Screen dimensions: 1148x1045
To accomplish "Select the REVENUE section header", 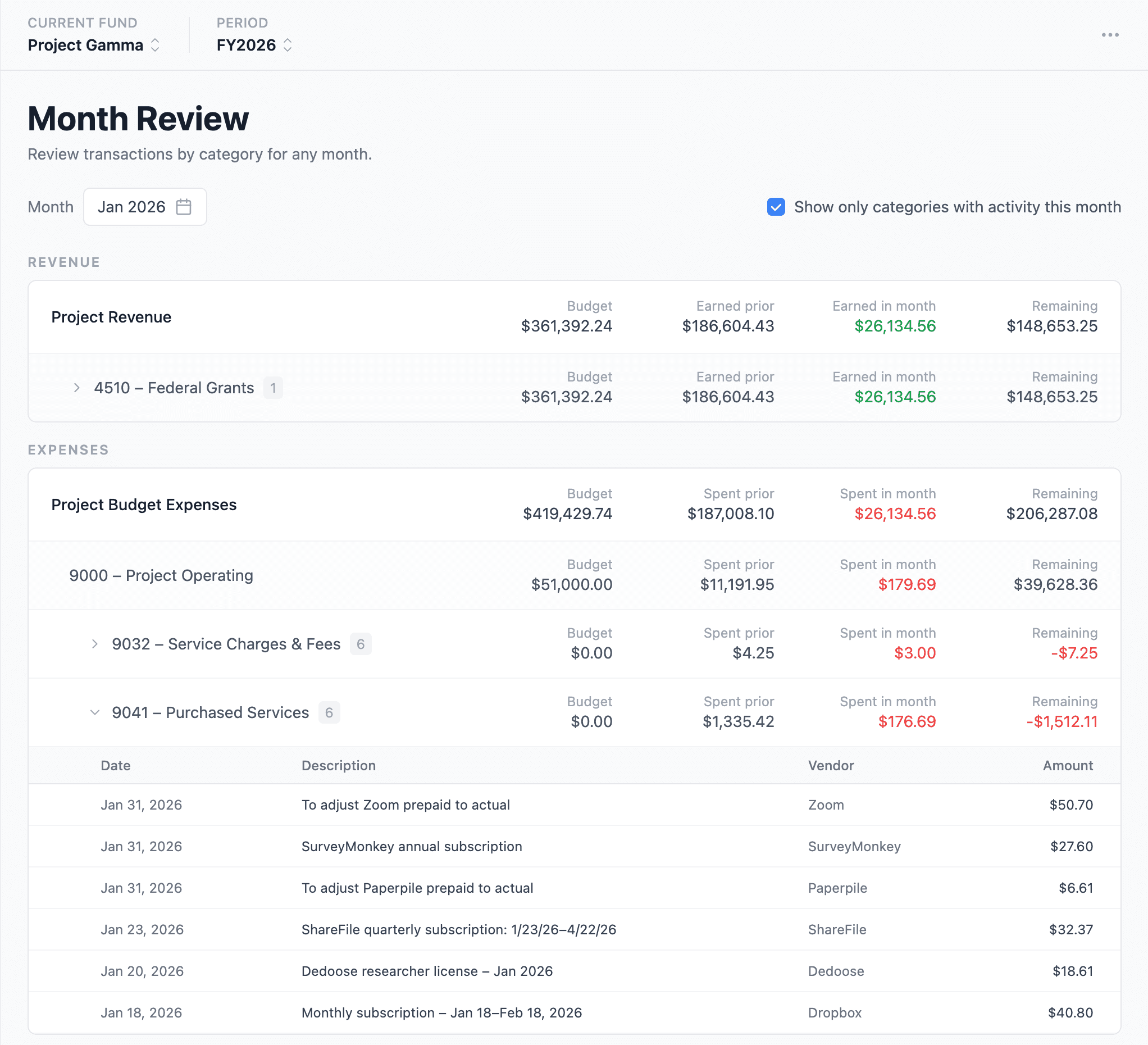I will coord(64,262).
